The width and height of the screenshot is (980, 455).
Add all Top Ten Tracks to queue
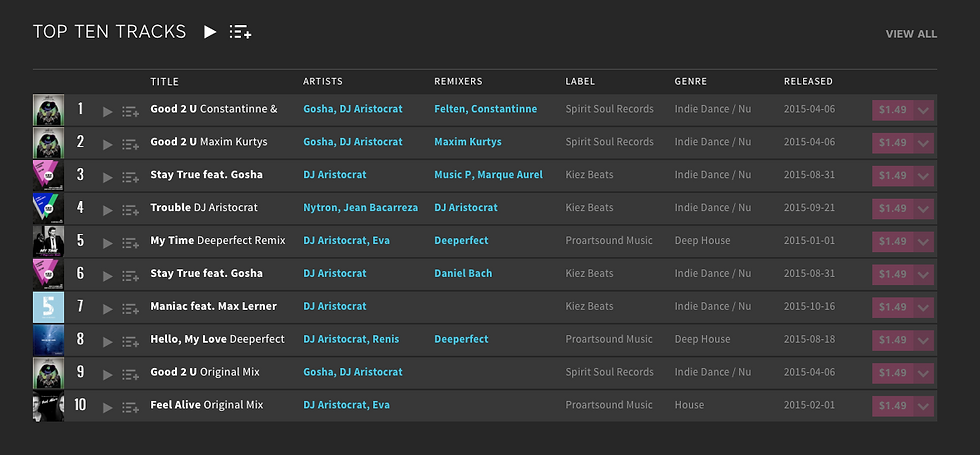[240, 32]
